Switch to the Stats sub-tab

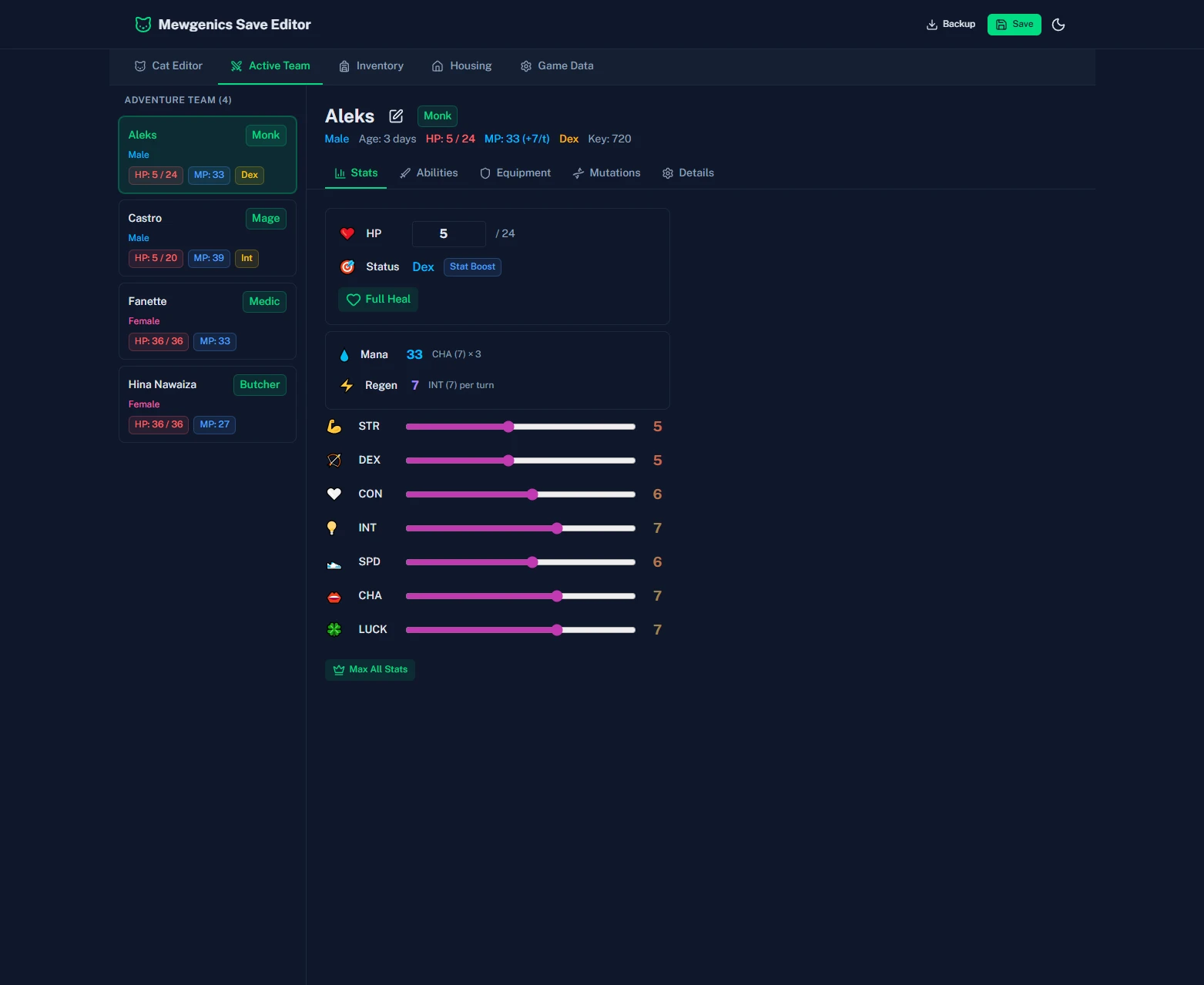(356, 173)
